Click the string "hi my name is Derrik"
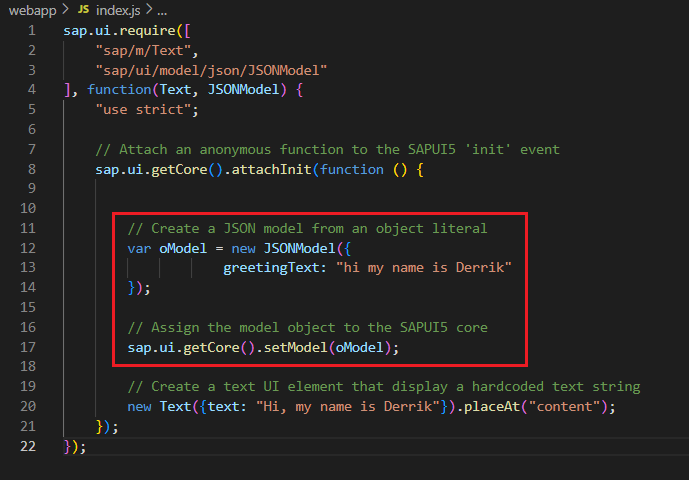Screen dimensions: 689x480 point(424,268)
